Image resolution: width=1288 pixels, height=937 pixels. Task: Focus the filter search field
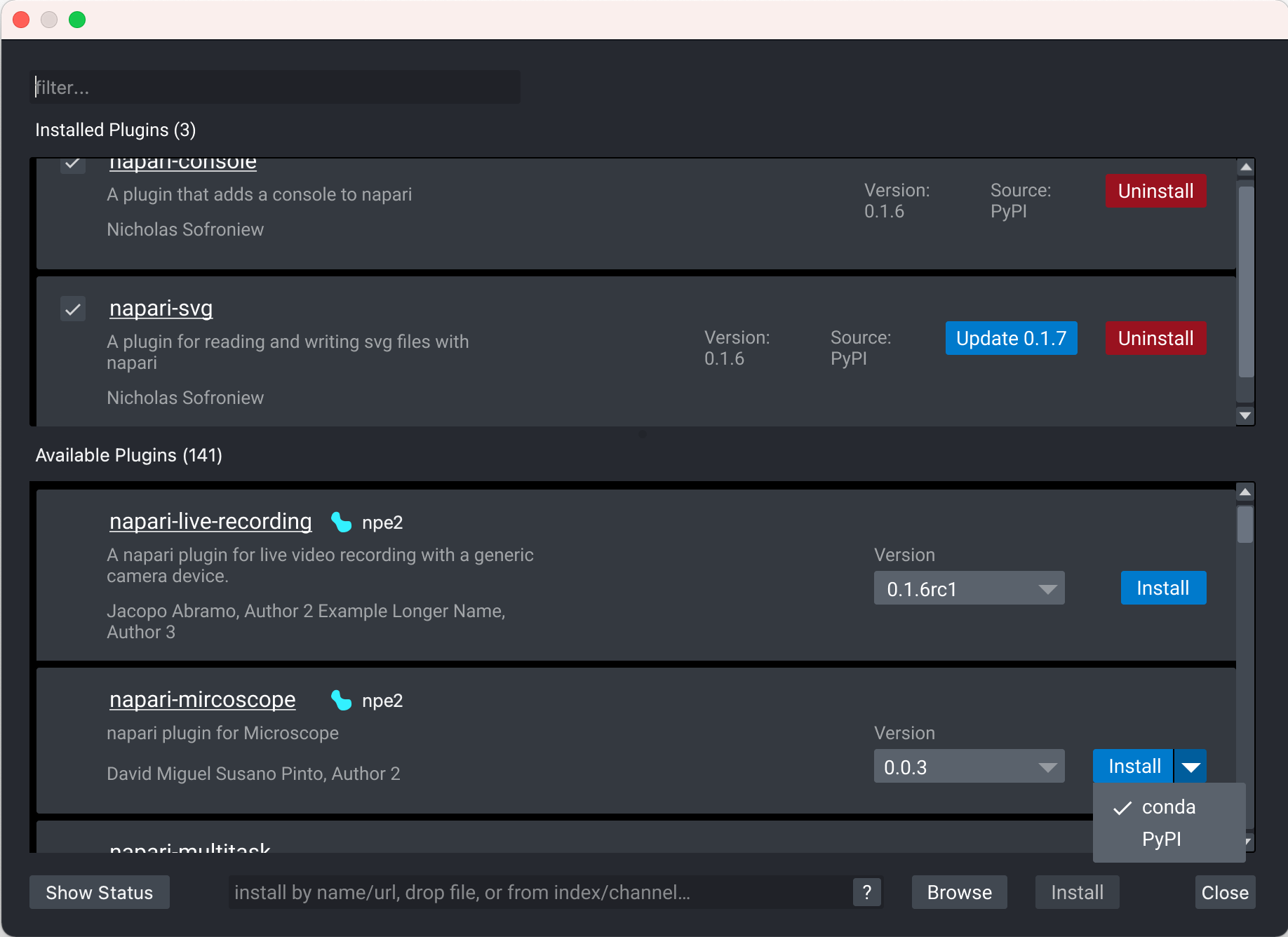click(275, 87)
